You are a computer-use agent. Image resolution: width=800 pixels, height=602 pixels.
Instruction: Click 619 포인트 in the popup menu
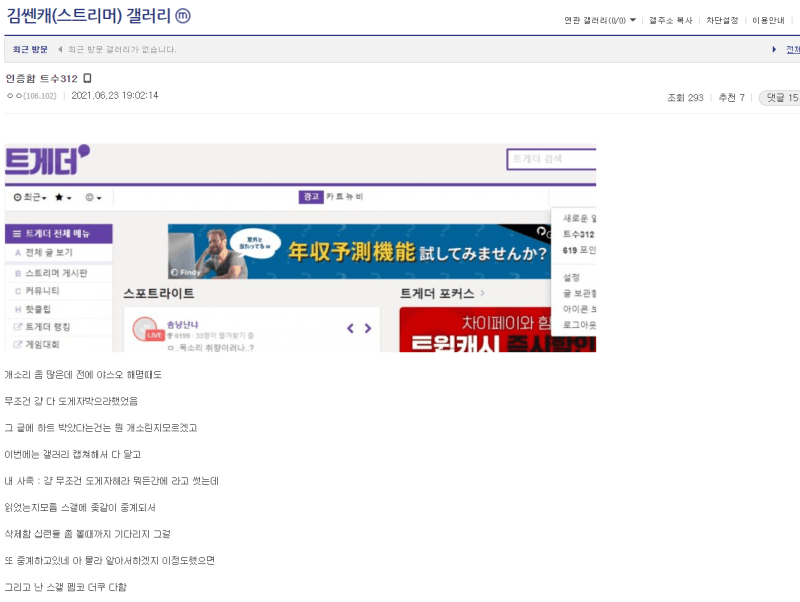579,250
